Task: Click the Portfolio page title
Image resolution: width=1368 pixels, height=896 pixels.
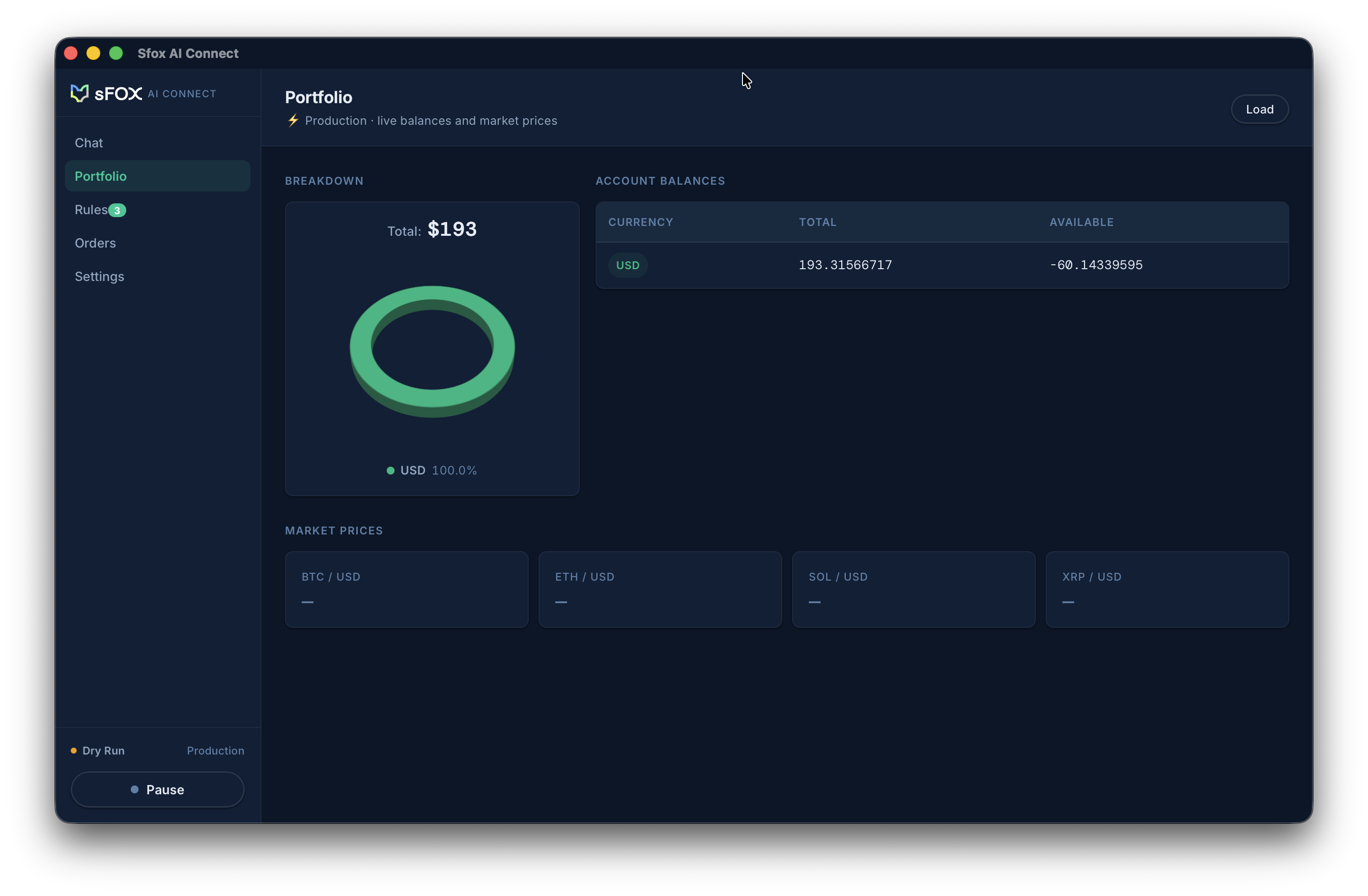Action: [x=318, y=97]
